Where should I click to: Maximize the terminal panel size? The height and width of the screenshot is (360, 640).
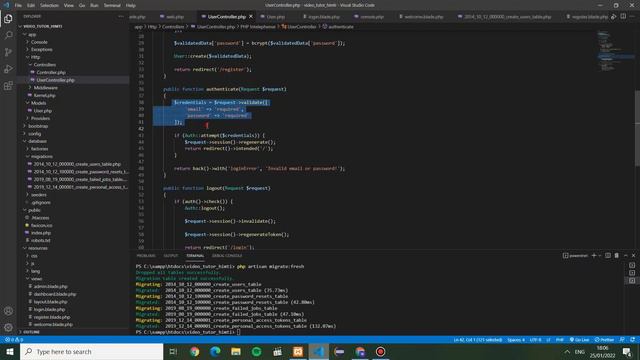(x=625, y=256)
